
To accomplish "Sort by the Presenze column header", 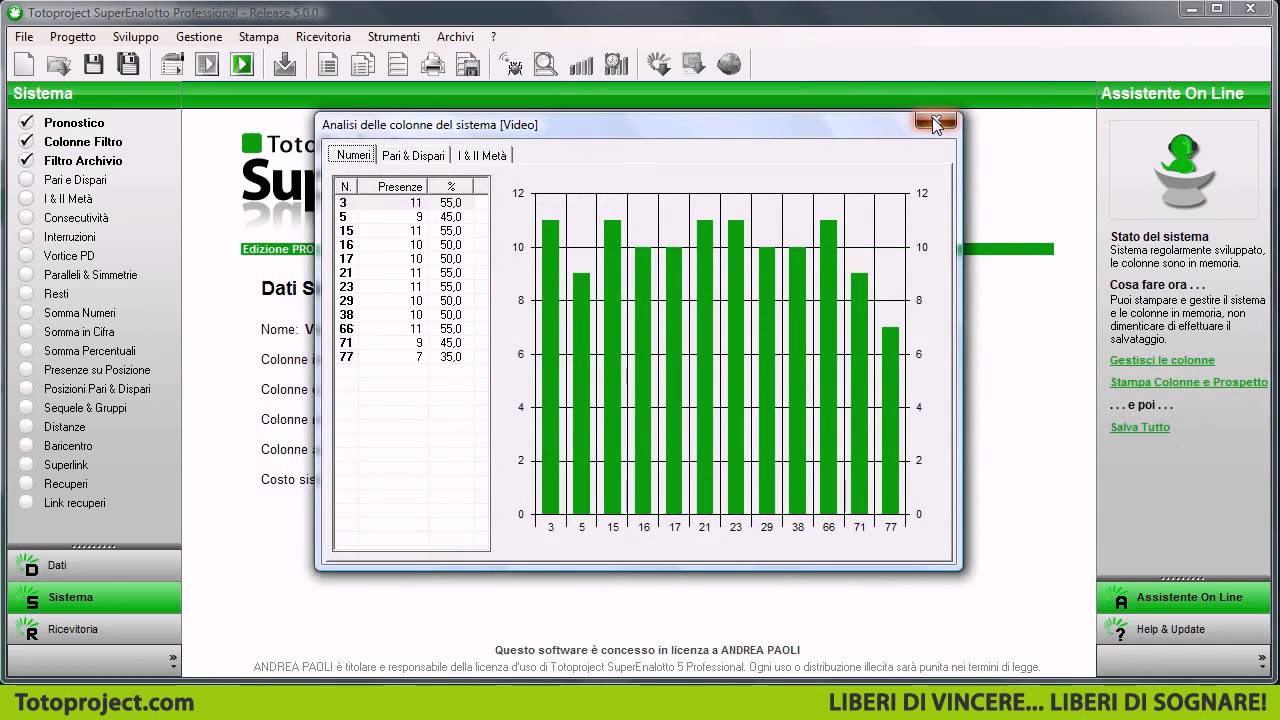I will tap(393, 186).
